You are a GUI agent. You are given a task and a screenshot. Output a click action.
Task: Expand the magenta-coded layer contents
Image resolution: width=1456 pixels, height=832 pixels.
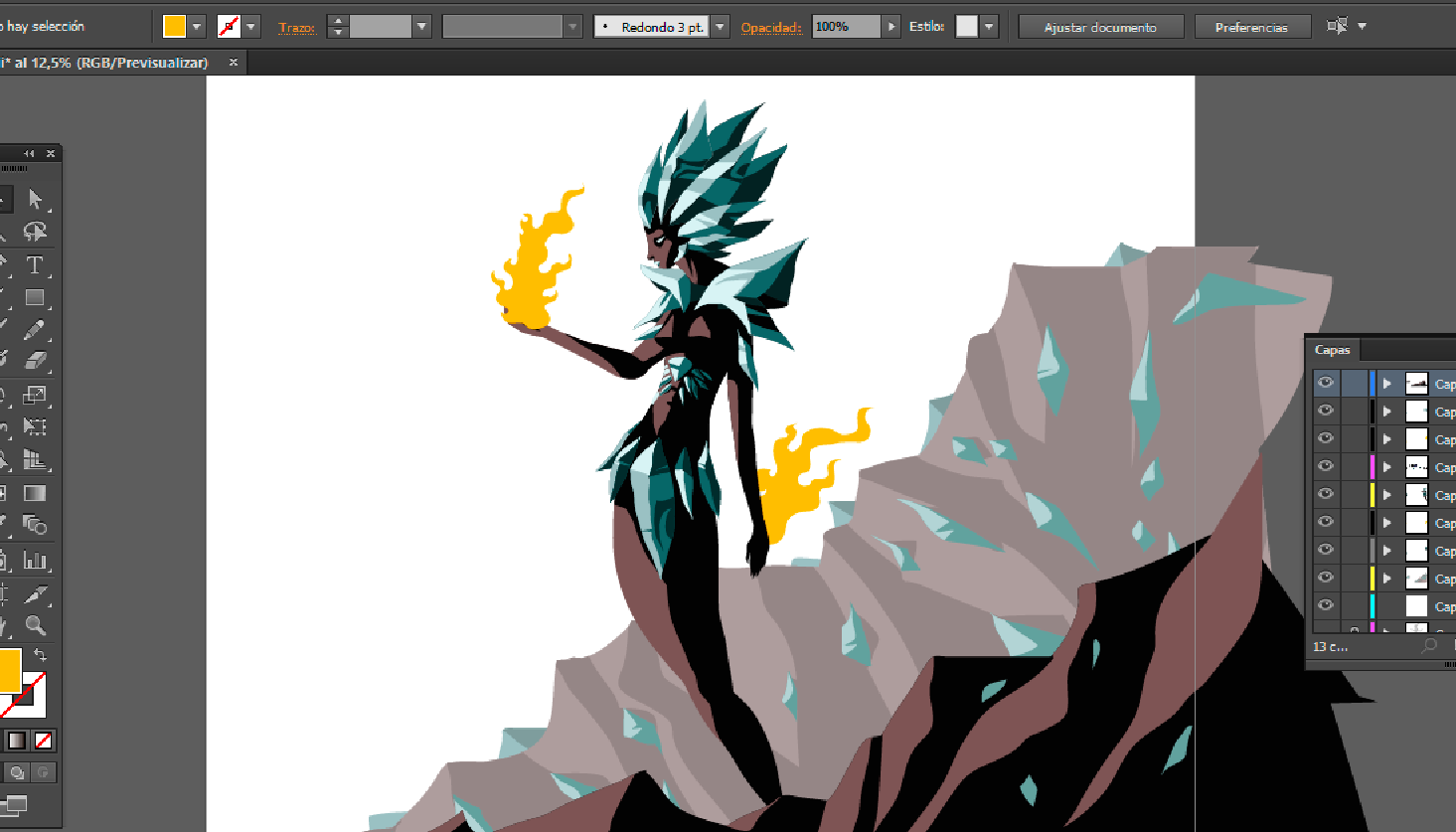(x=1387, y=467)
